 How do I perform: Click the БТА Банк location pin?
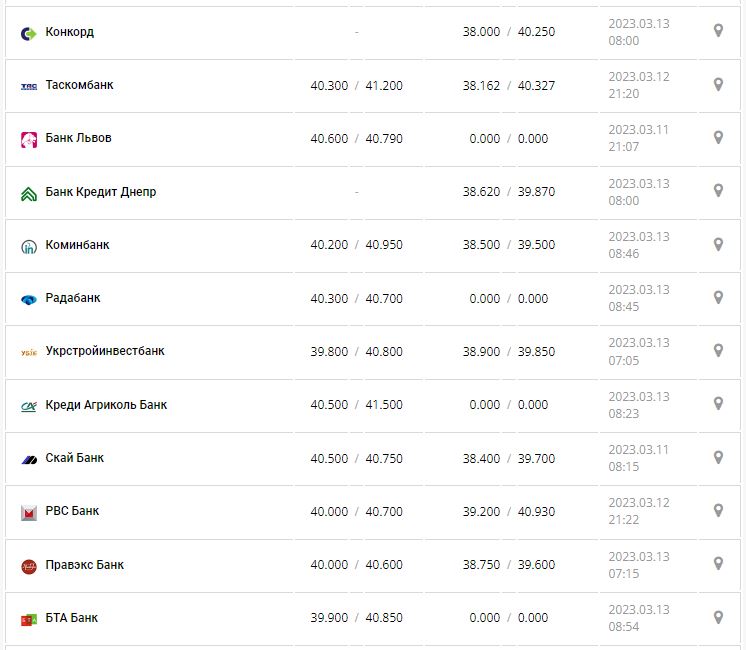click(718, 617)
